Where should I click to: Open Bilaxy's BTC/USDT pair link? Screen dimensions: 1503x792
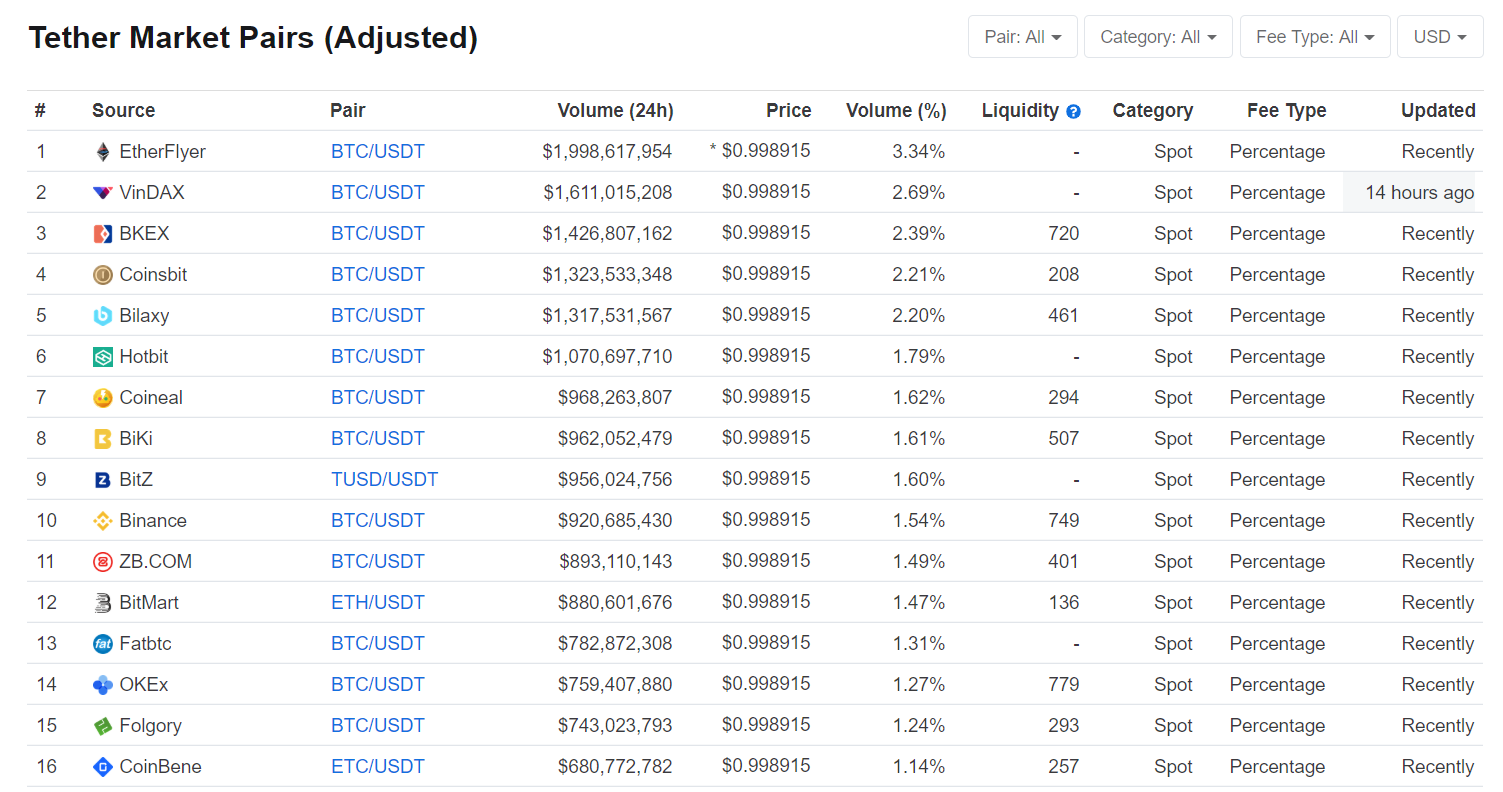378,316
